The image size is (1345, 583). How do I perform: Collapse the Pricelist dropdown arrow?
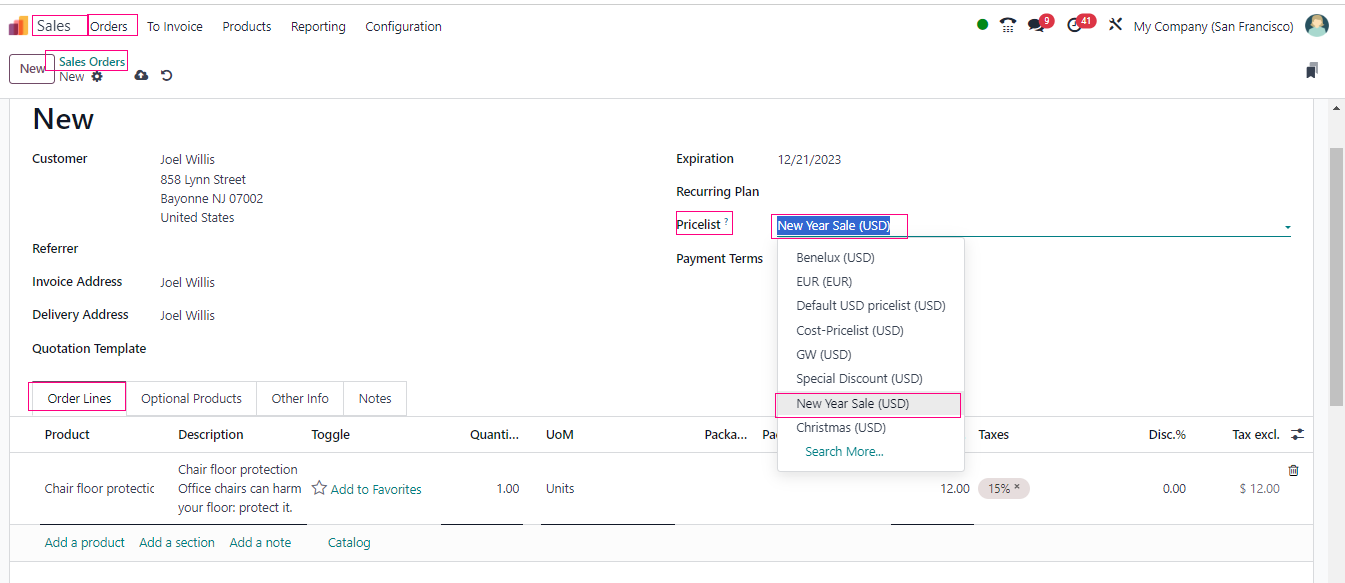pyautogui.click(x=1287, y=228)
